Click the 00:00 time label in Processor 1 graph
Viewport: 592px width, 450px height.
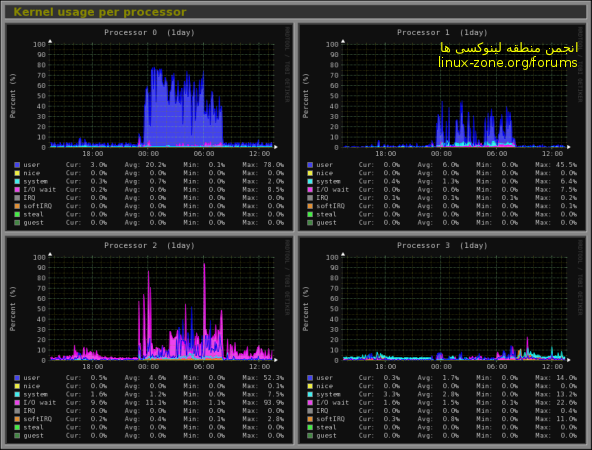point(441,154)
